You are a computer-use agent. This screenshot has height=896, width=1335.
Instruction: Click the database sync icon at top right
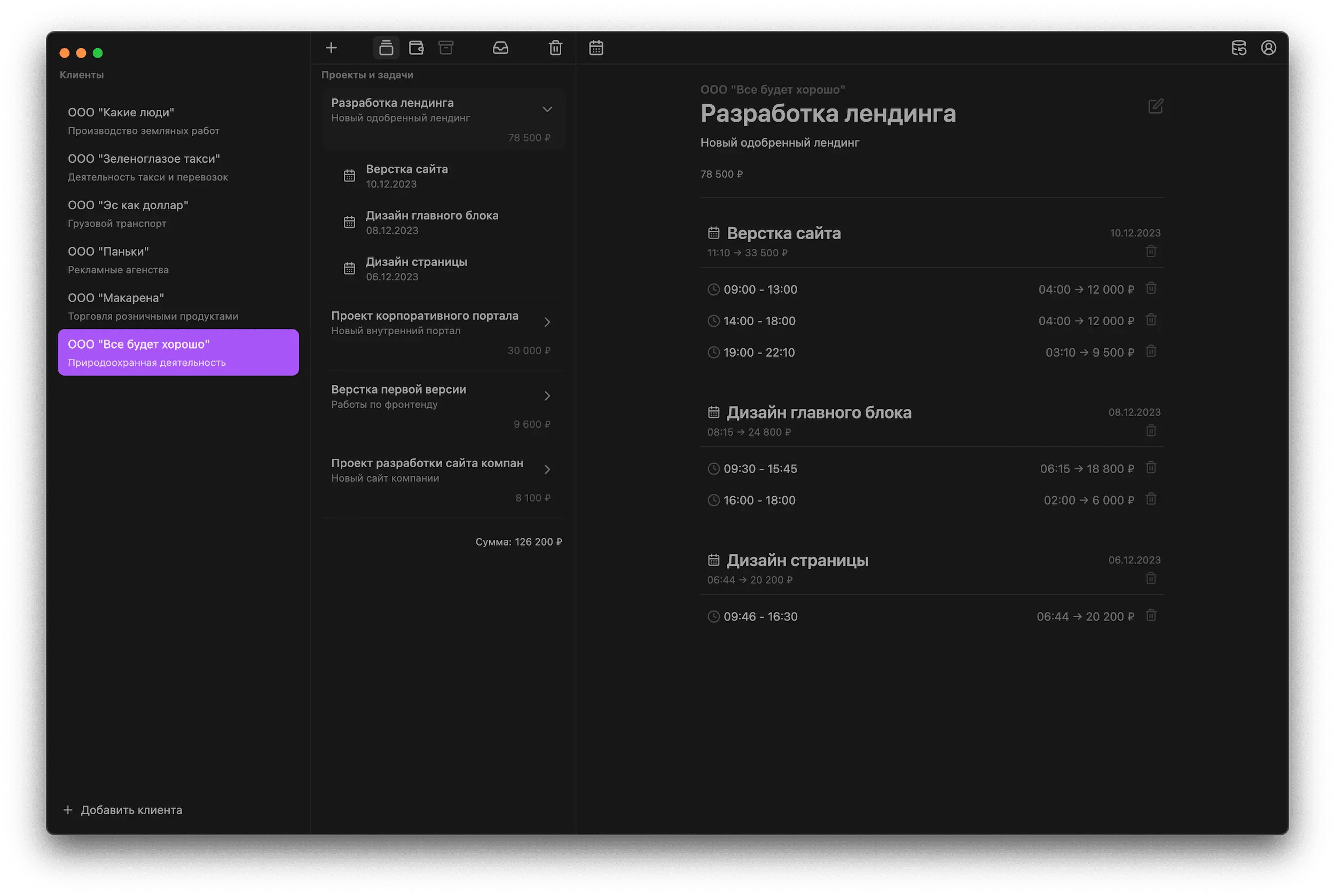coord(1238,48)
